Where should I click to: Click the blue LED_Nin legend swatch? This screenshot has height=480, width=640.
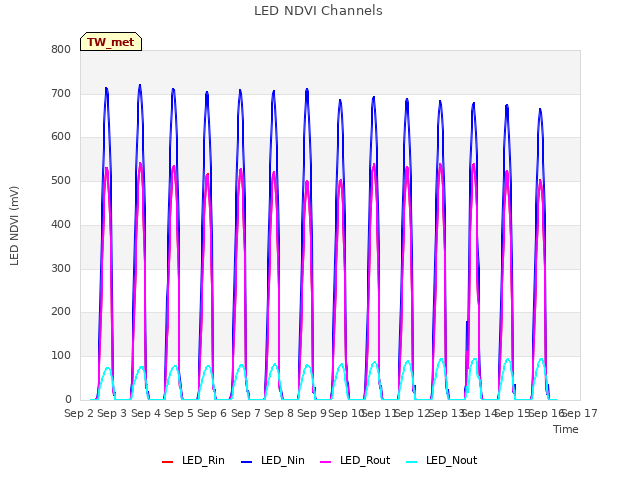pyautogui.click(x=247, y=462)
